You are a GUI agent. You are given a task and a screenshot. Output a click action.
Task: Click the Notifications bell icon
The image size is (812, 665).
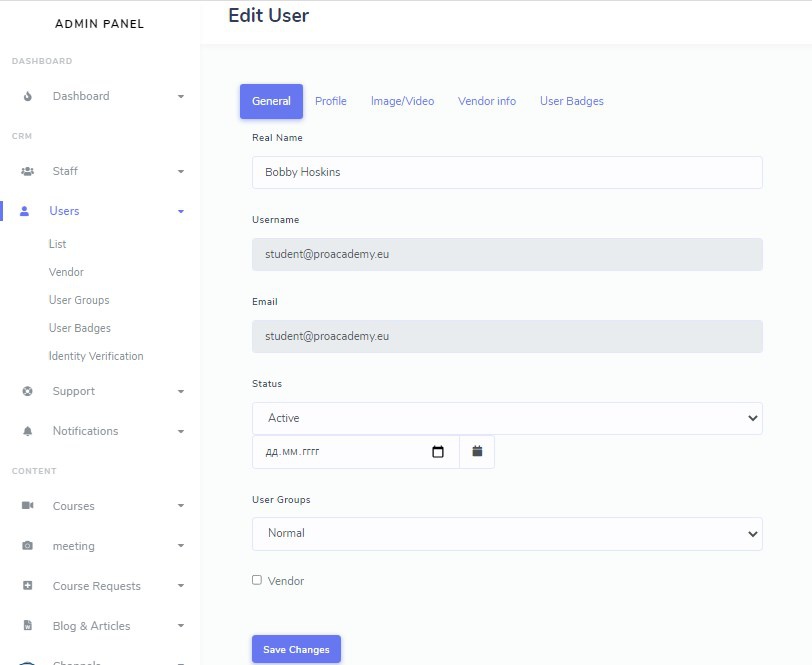(28, 432)
